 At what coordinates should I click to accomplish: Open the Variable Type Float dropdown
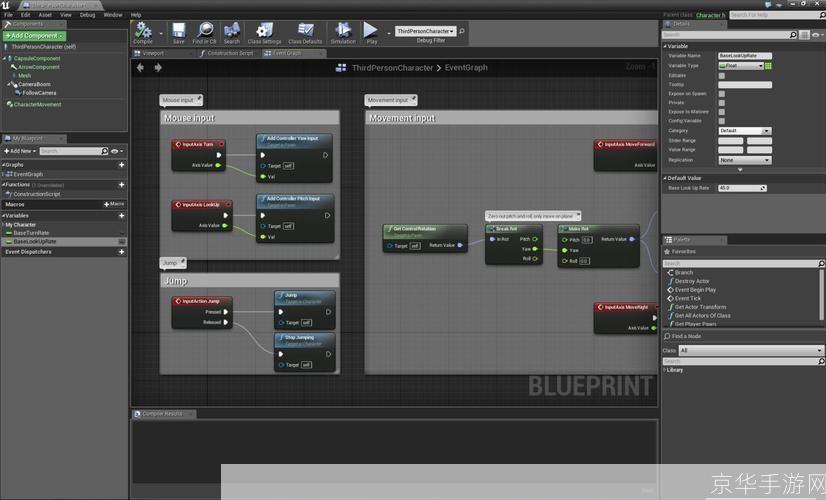[x=741, y=66]
